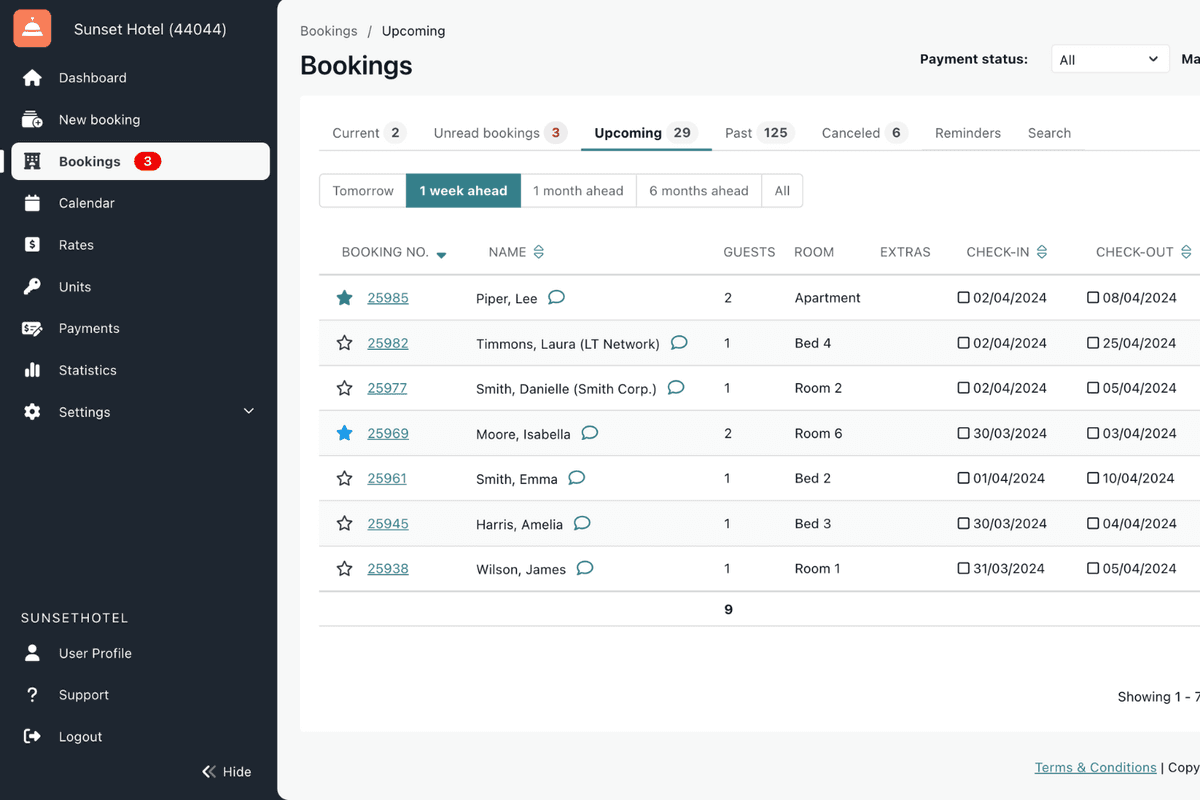
Task: Click the Support question mark icon
Action: coord(32,695)
